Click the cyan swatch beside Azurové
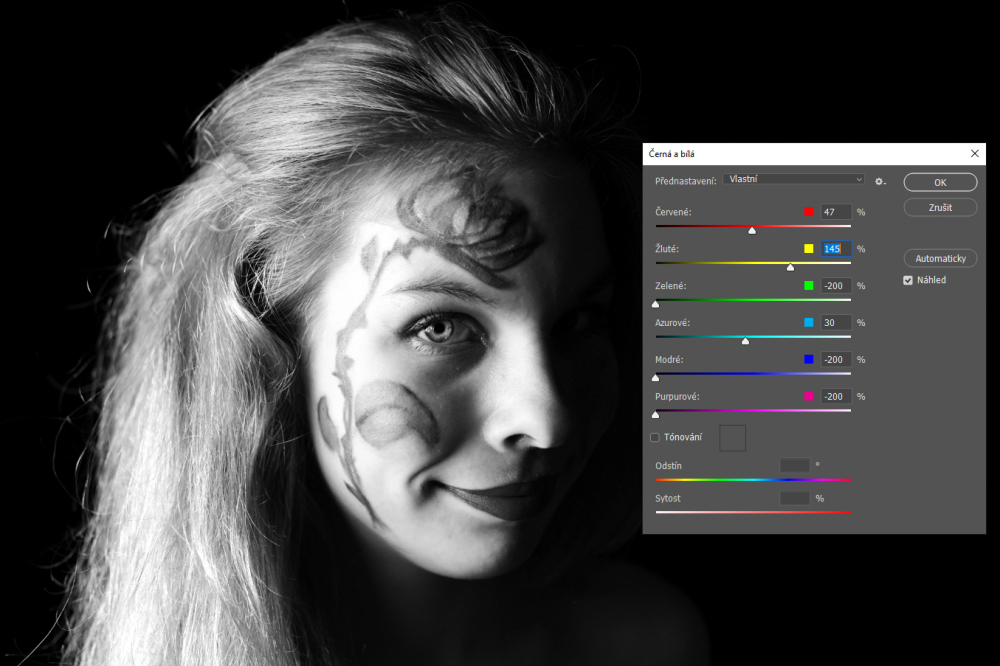 click(x=809, y=323)
